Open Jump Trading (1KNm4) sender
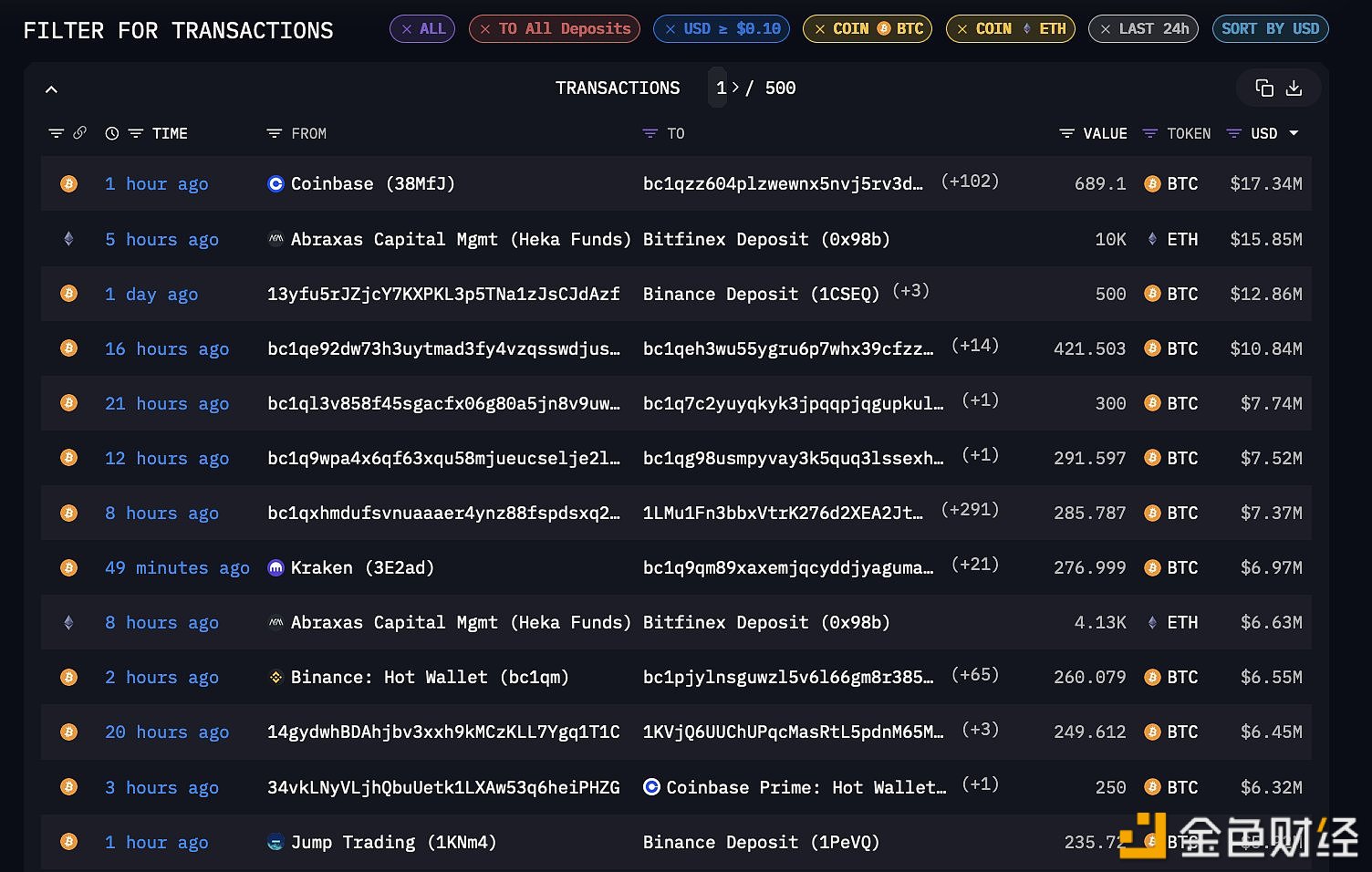Viewport: 1372px width, 872px height. click(393, 842)
